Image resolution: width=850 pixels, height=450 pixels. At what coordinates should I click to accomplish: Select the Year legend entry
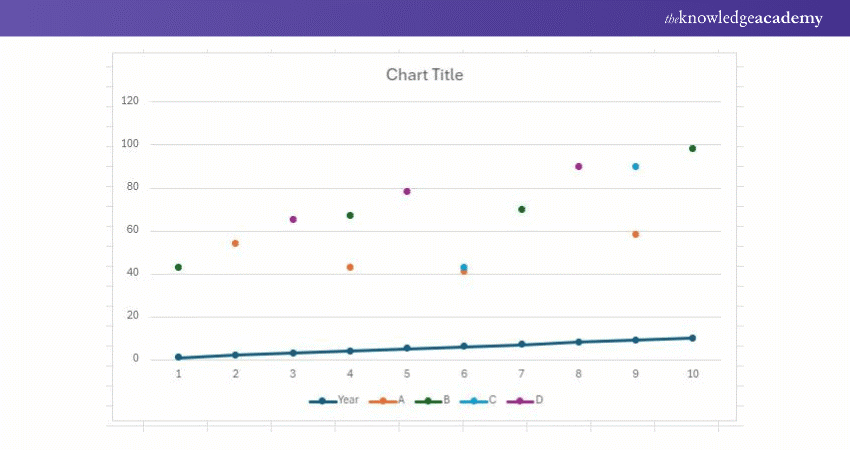pyautogui.click(x=335, y=400)
